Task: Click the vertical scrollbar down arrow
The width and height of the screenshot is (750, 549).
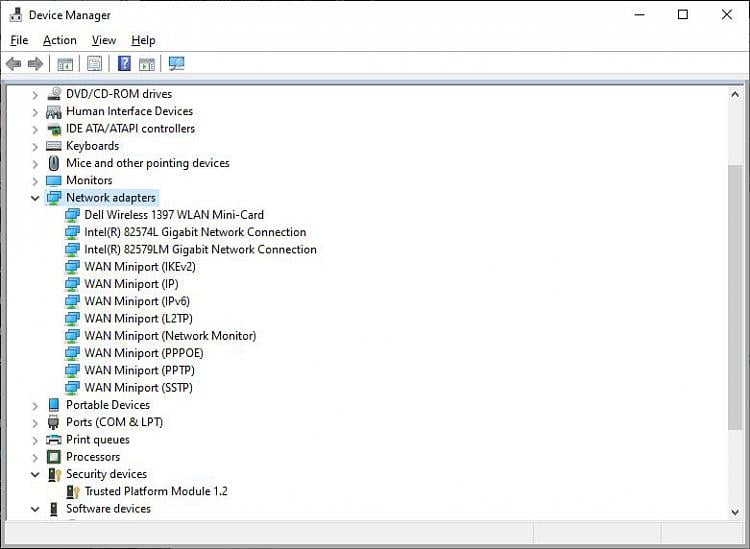Action: tap(735, 511)
